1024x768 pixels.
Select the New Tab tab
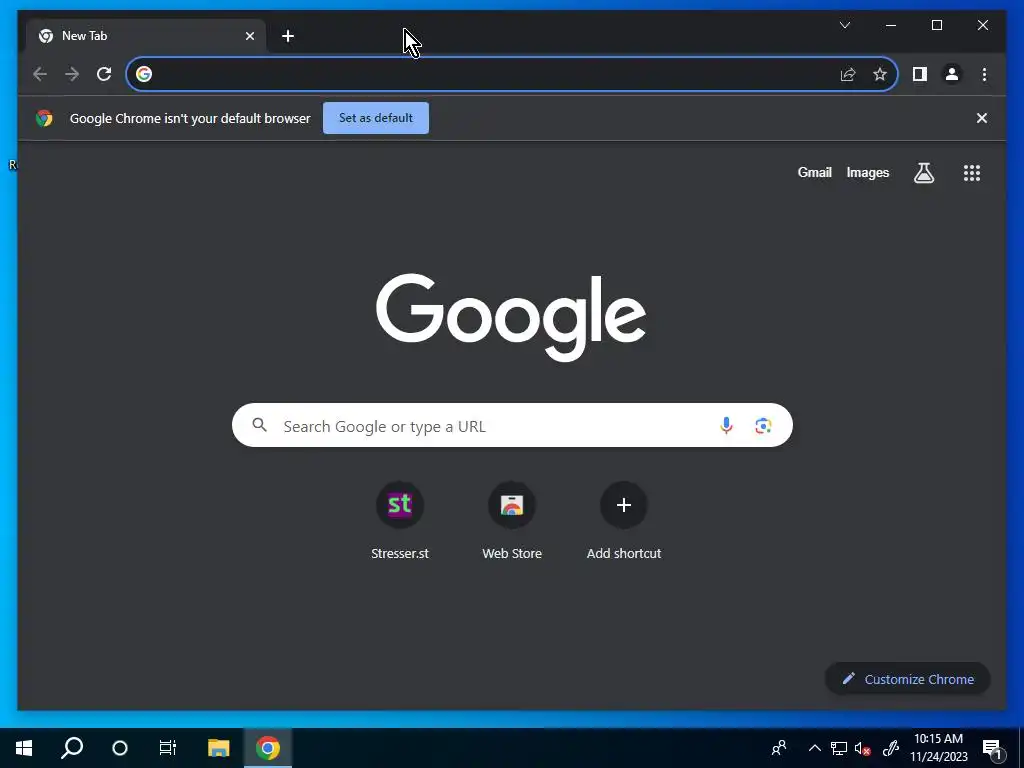pos(146,36)
